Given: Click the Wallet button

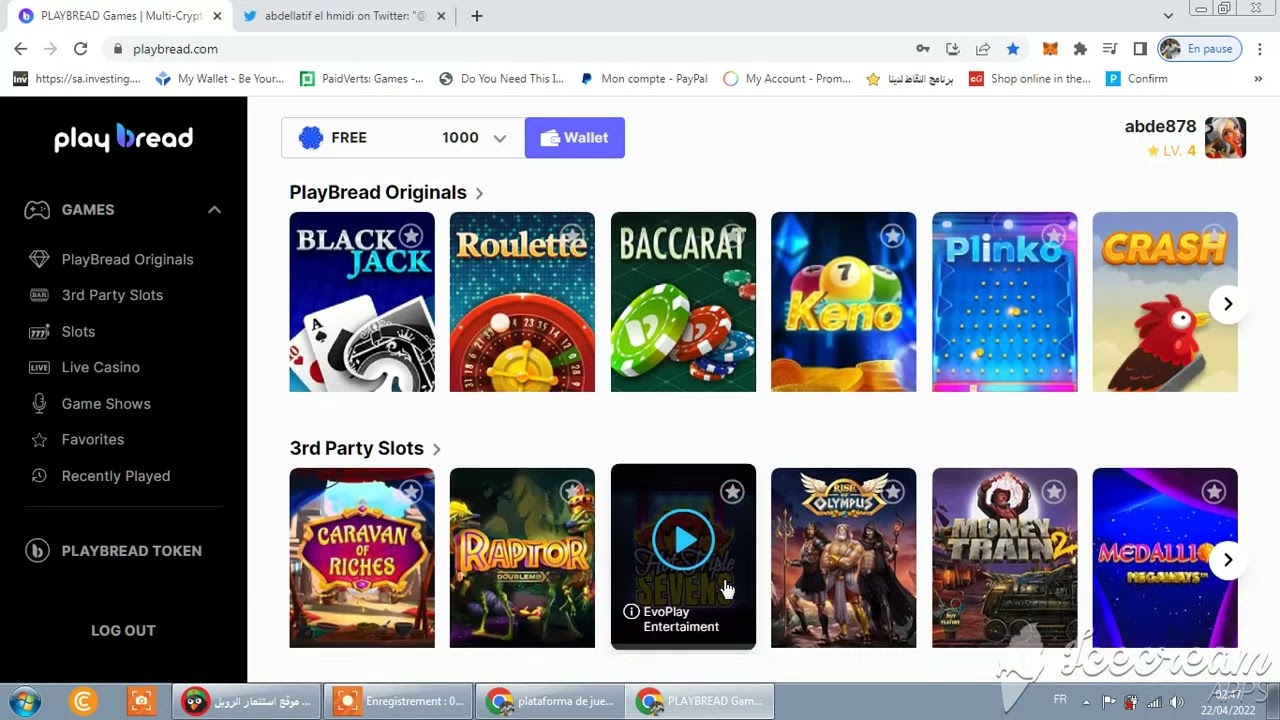Looking at the screenshot, I should 575,138.
